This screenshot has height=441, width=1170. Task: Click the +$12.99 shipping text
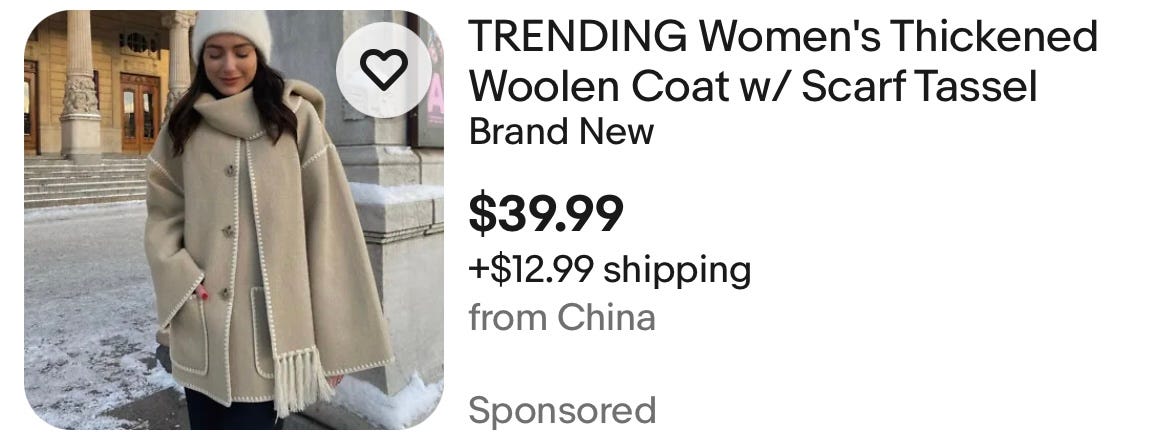click(x=610, y=269)
